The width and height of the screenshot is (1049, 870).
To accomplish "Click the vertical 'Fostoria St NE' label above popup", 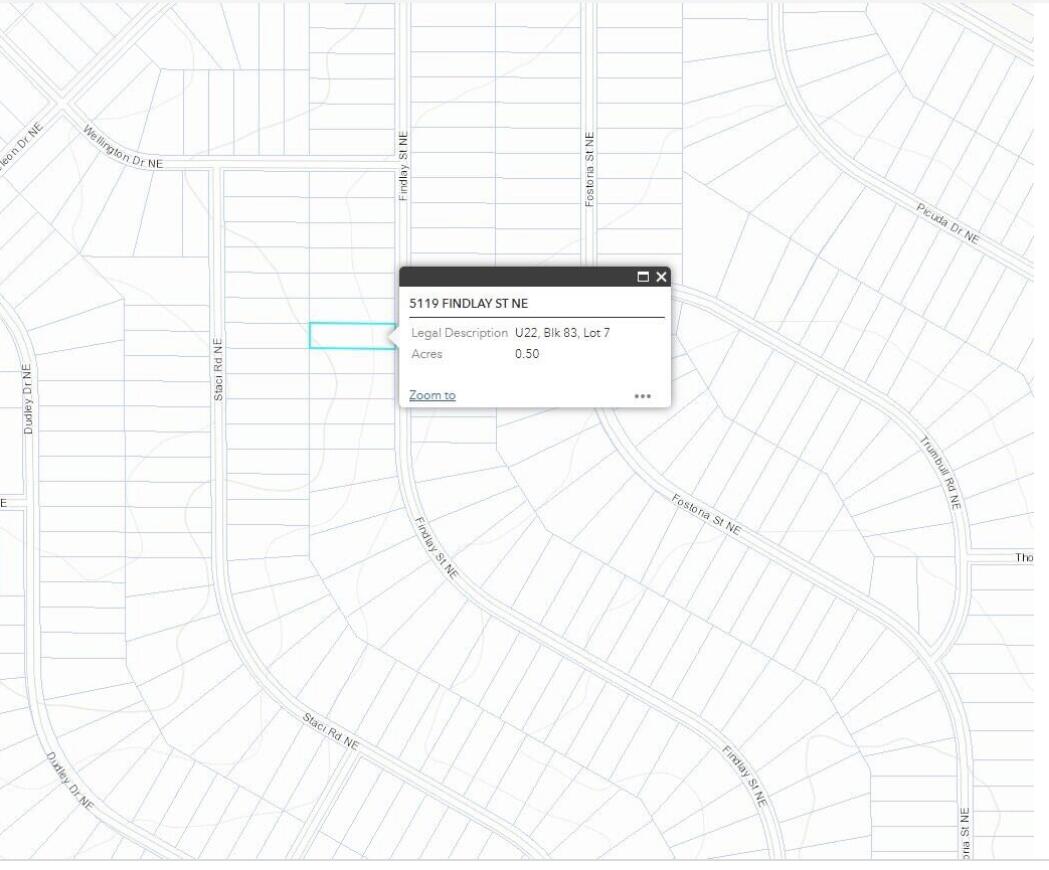I will 589,169.
